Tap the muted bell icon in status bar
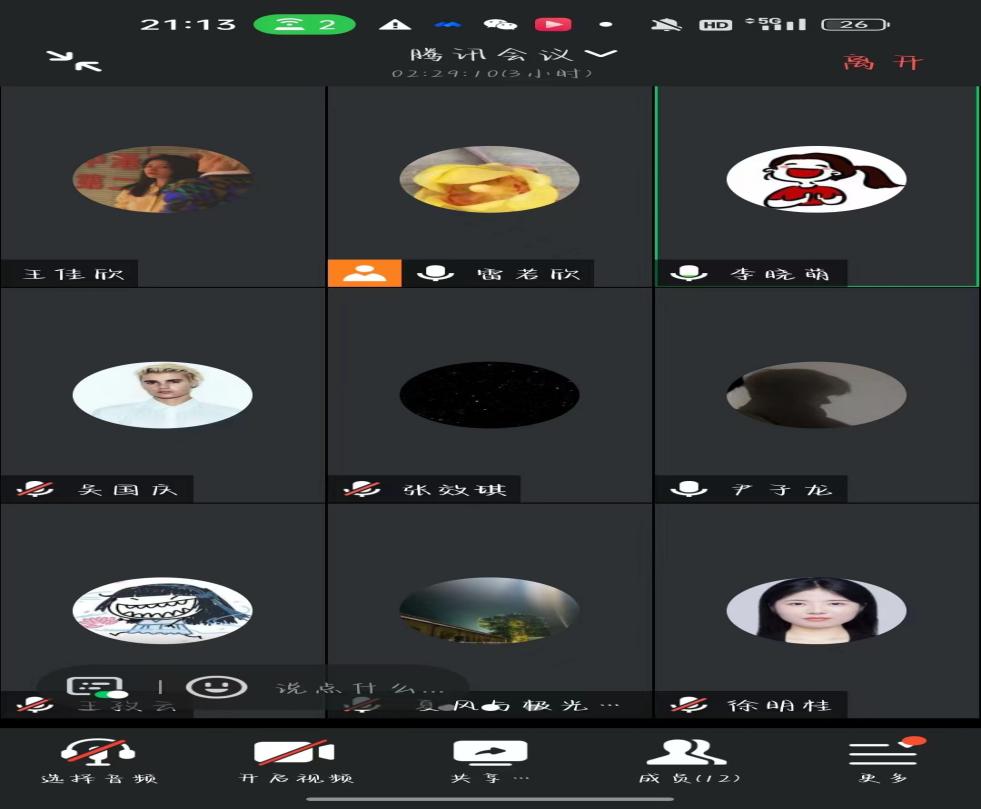This screenshot has width=981, height=809. pyautogui.click(x=666, y=24)
